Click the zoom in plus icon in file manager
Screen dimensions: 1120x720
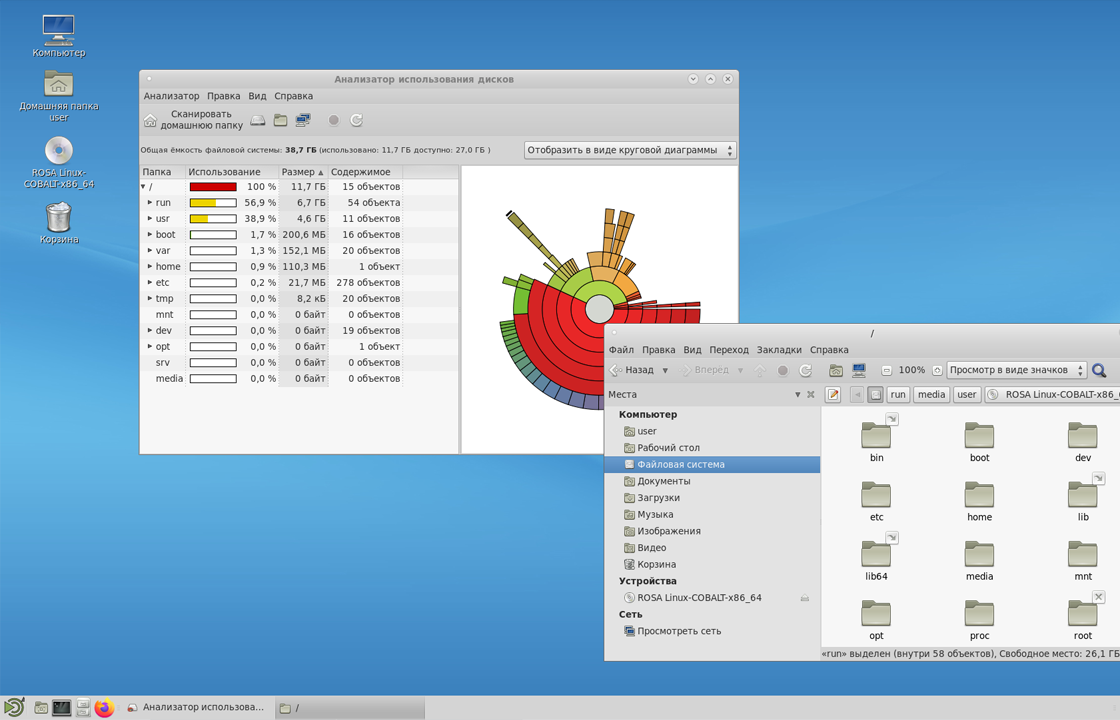click(x=937, y=371)
